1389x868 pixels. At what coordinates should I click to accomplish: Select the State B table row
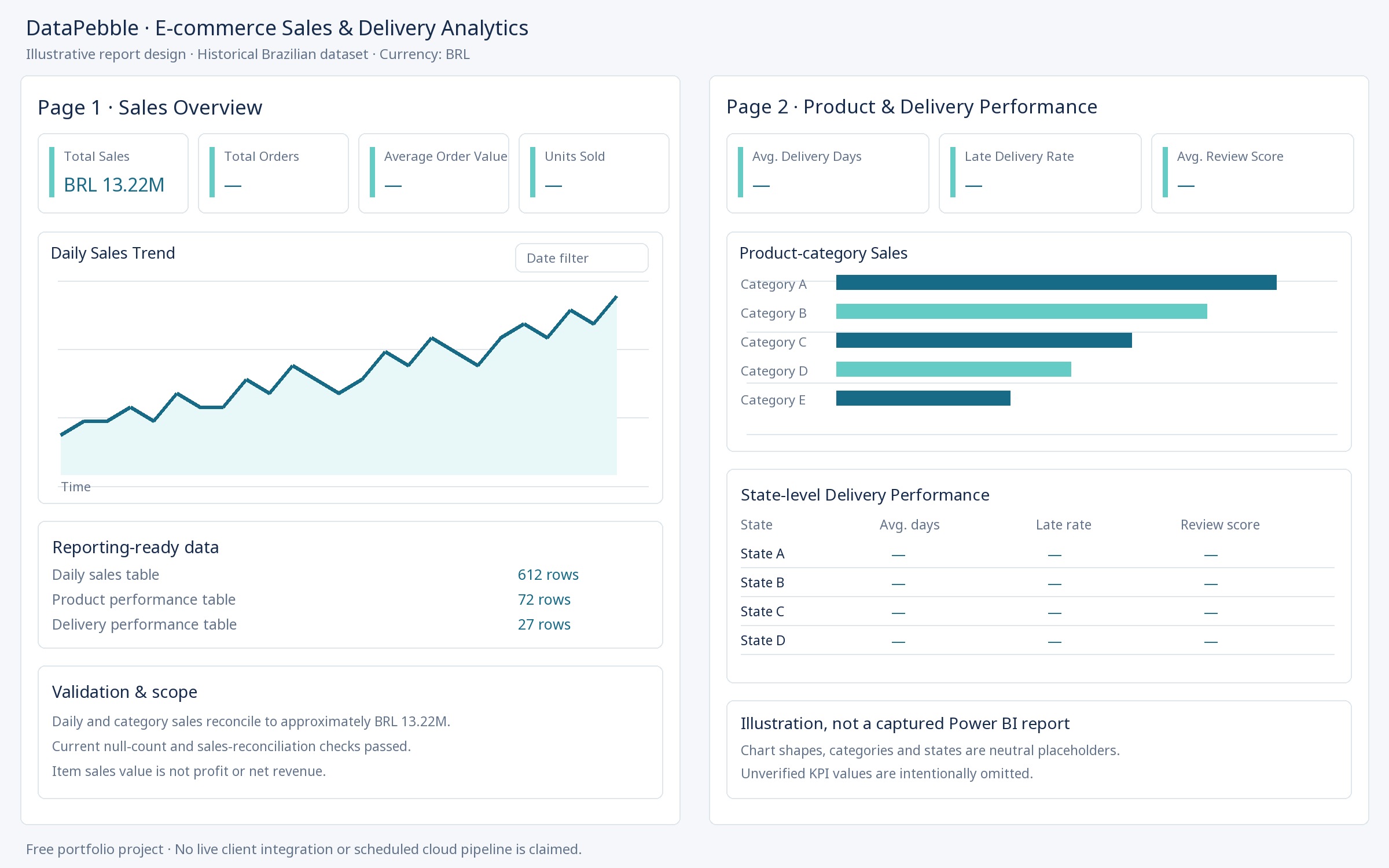[1038, 583]
